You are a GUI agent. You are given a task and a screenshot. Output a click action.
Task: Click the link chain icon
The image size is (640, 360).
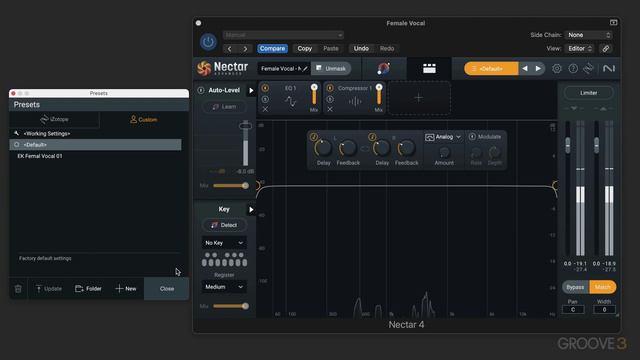click(606, 49)
